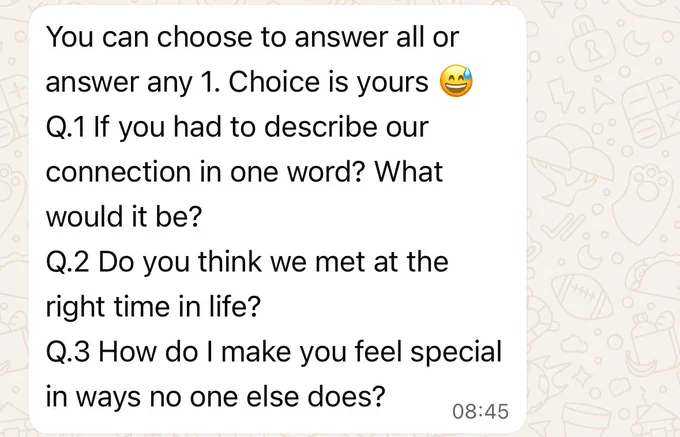
Task: Click the 'in ways no one else does?' line
Action: pyautogui.click(x=216, y=396)
